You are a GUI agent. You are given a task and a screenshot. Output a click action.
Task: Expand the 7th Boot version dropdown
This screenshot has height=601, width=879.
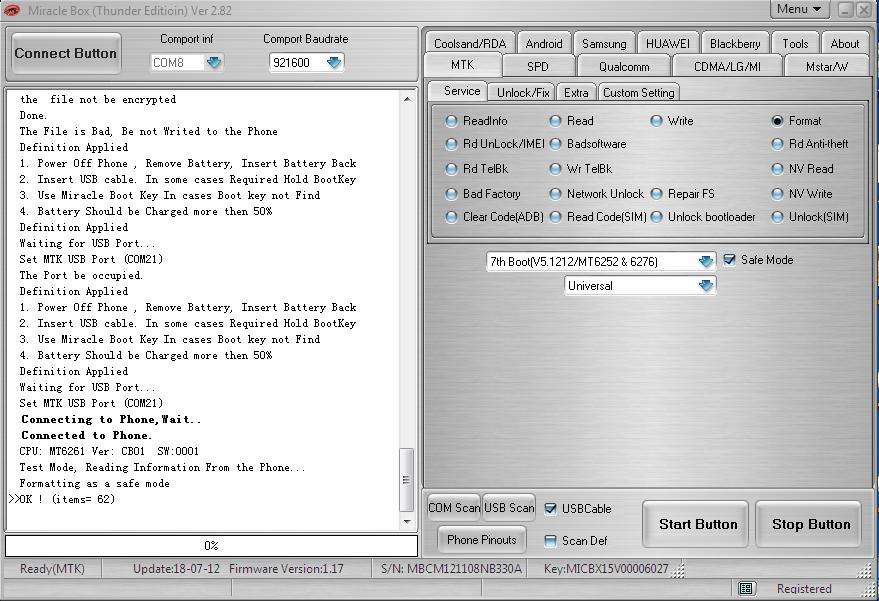(x=706, y=261)
